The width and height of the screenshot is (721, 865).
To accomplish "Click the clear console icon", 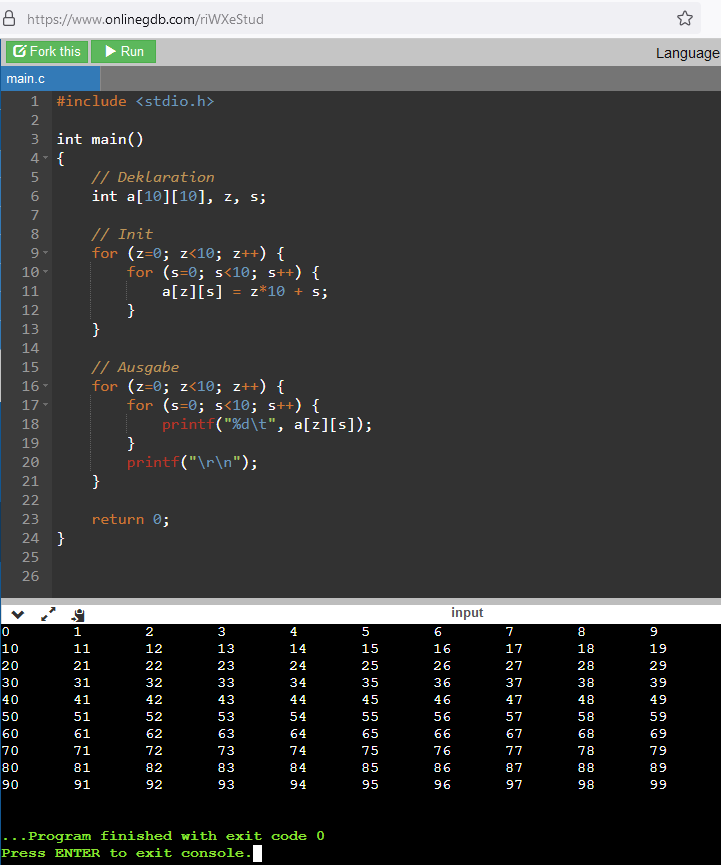I will 78,615.
